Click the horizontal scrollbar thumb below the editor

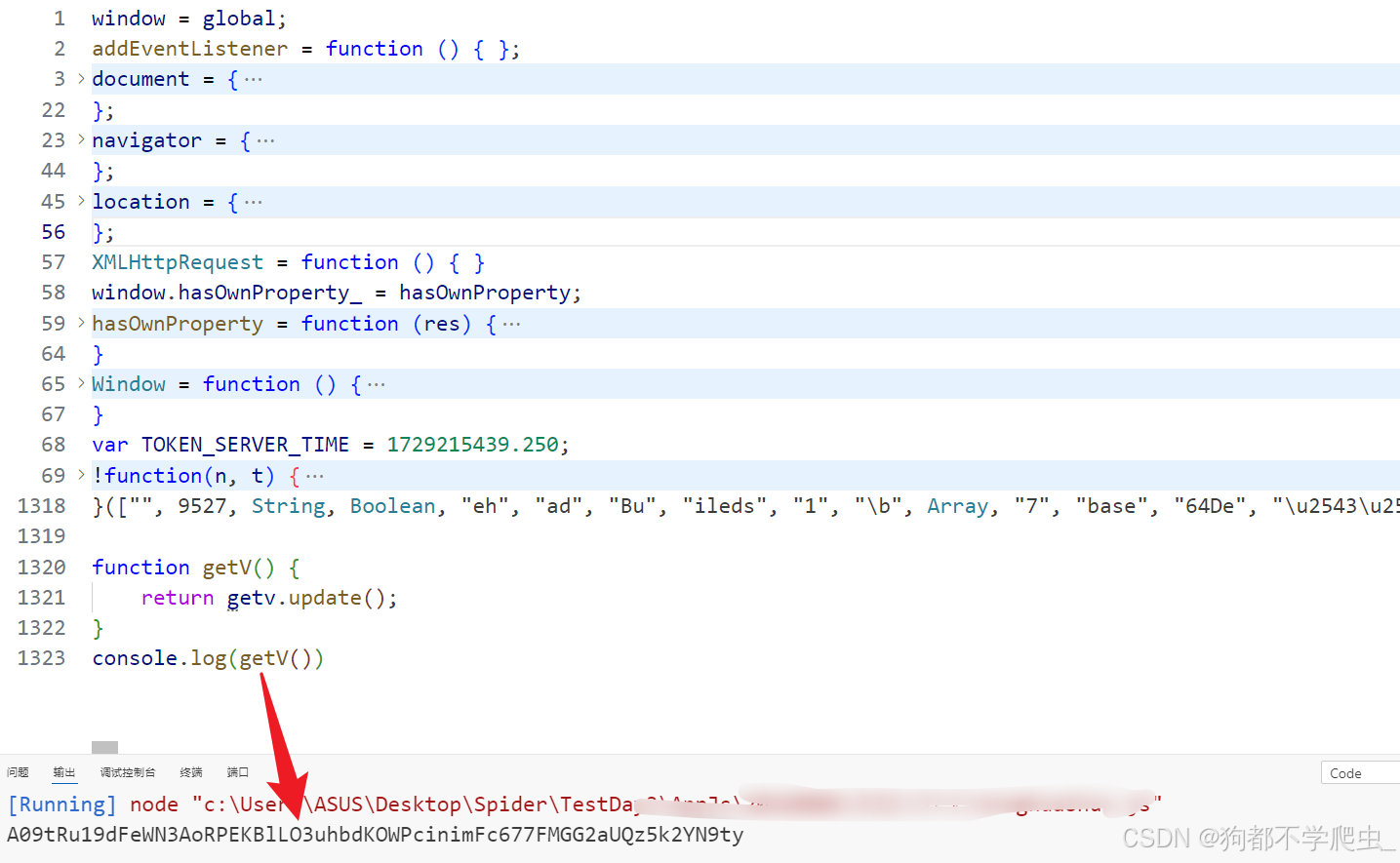coord(104,747)
